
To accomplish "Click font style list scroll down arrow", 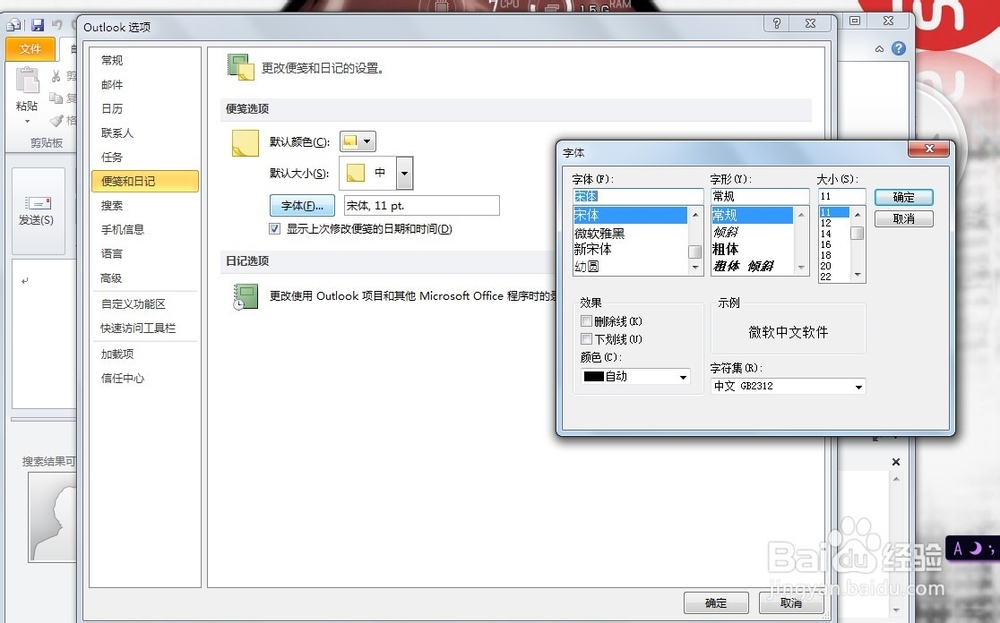I will 801,268.
